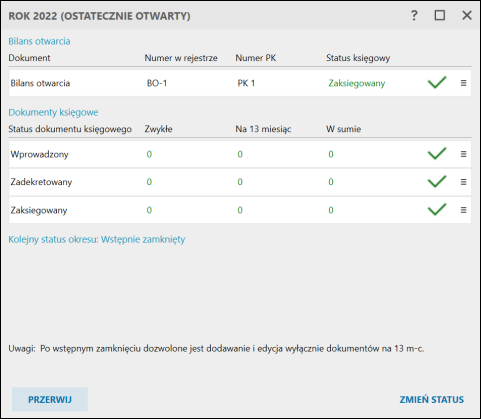The width and height of the screenshot is (481, 419).
Task: Click the Numer PK column header
Action: 256,58
